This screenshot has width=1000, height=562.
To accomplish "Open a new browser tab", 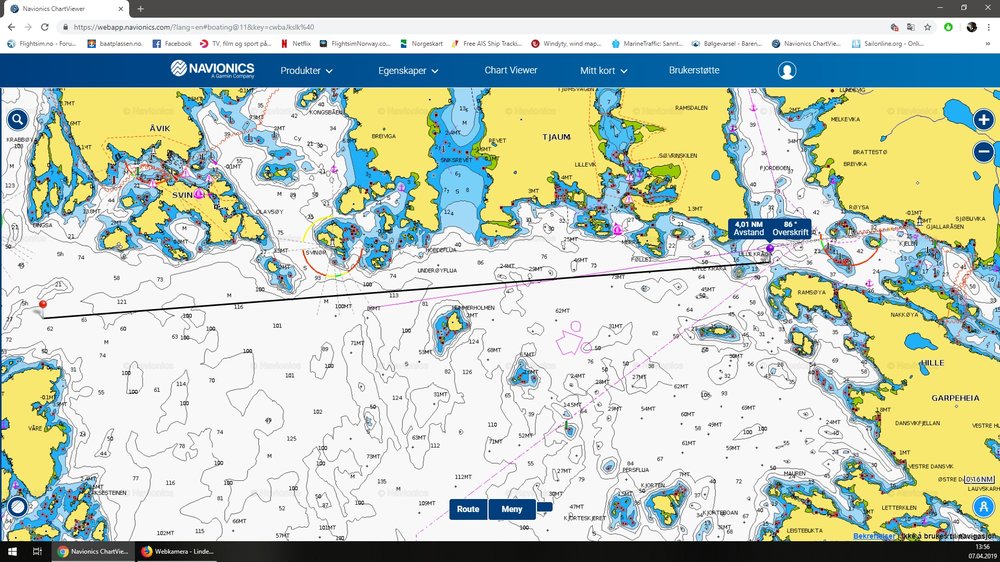I will pyautogui.click(x=140, y=9).
